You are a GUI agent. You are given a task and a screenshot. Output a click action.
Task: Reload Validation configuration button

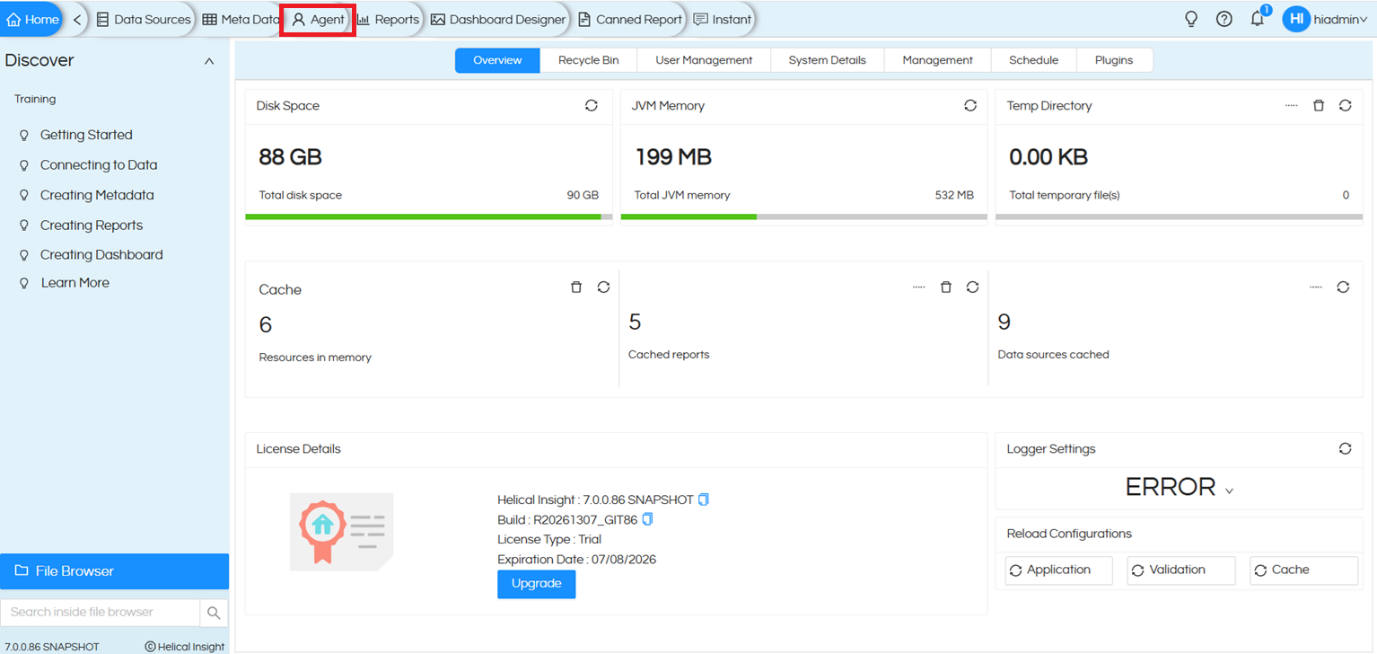click(x=1181, y=570)
